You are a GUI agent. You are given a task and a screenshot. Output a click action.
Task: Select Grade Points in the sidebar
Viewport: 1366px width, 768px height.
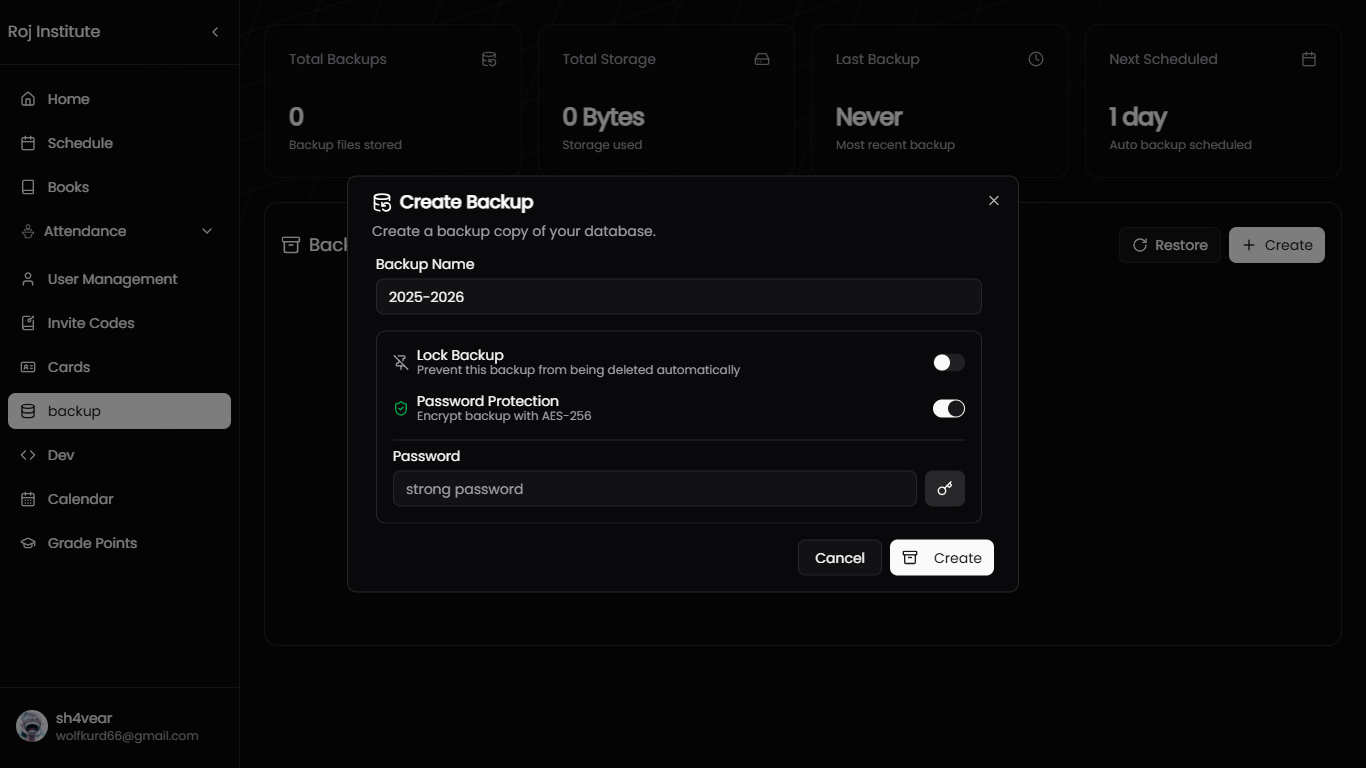tap(119, 543)
